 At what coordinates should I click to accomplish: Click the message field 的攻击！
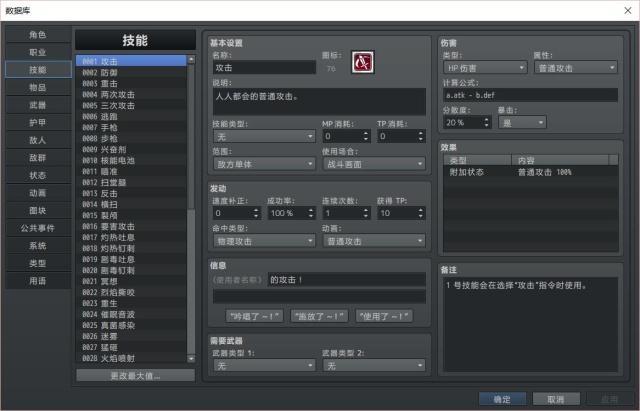347,280
